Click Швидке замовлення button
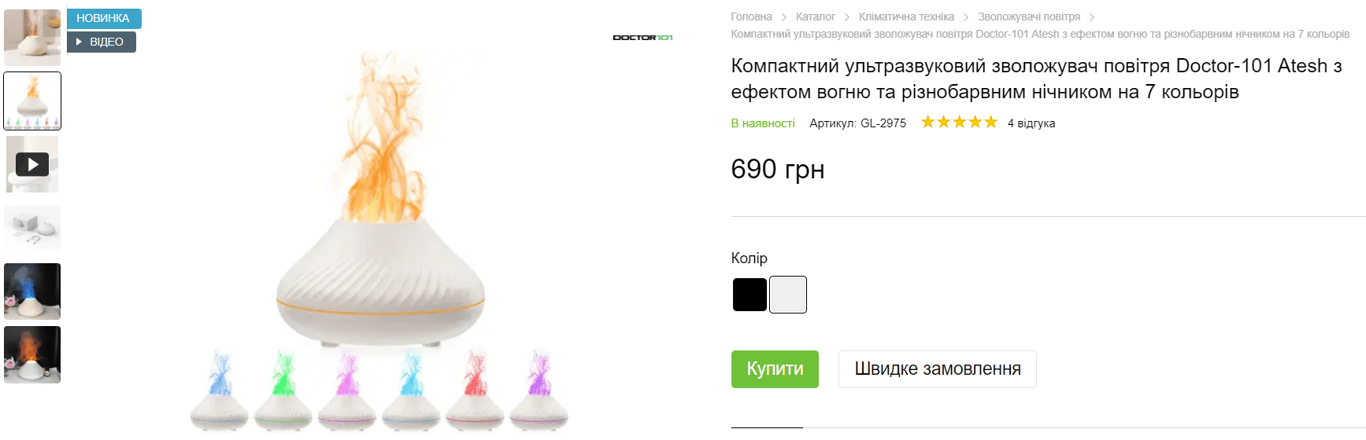 [937, 369]
